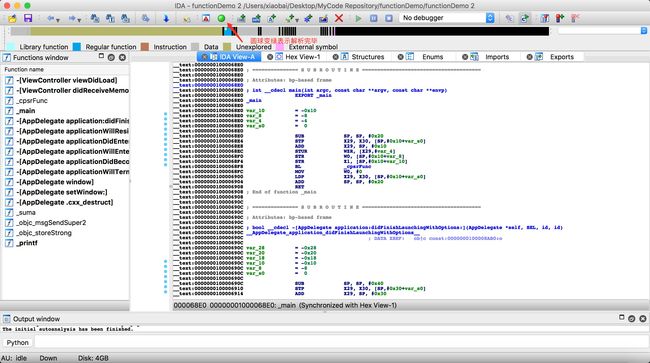Screen dimensions: 650x363
Task: Click the faded red icon at toolbar end
Action: point(575,18)
